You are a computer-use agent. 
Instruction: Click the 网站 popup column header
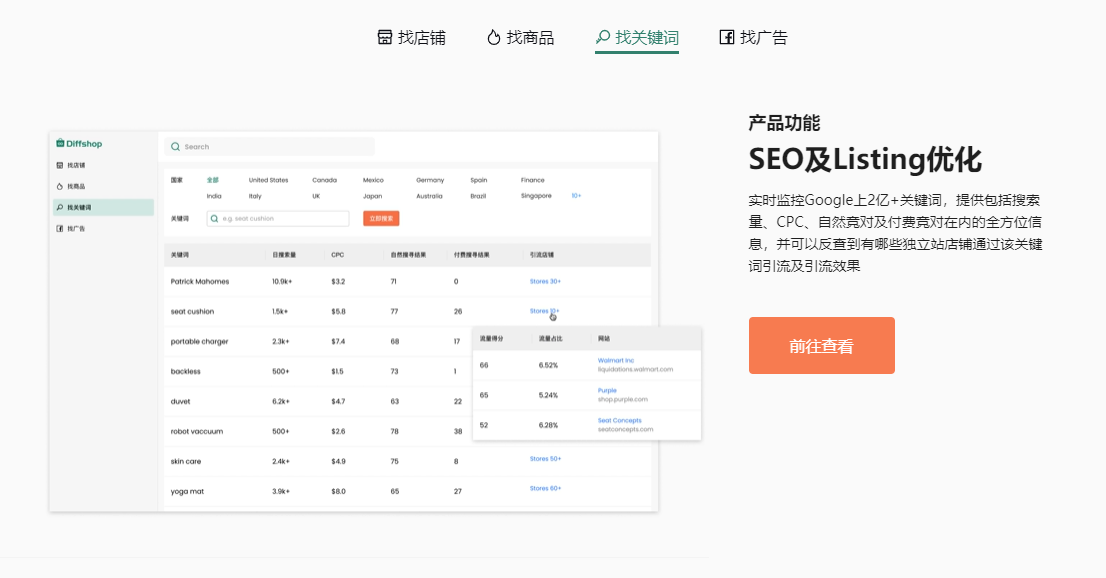pos(604,339)
